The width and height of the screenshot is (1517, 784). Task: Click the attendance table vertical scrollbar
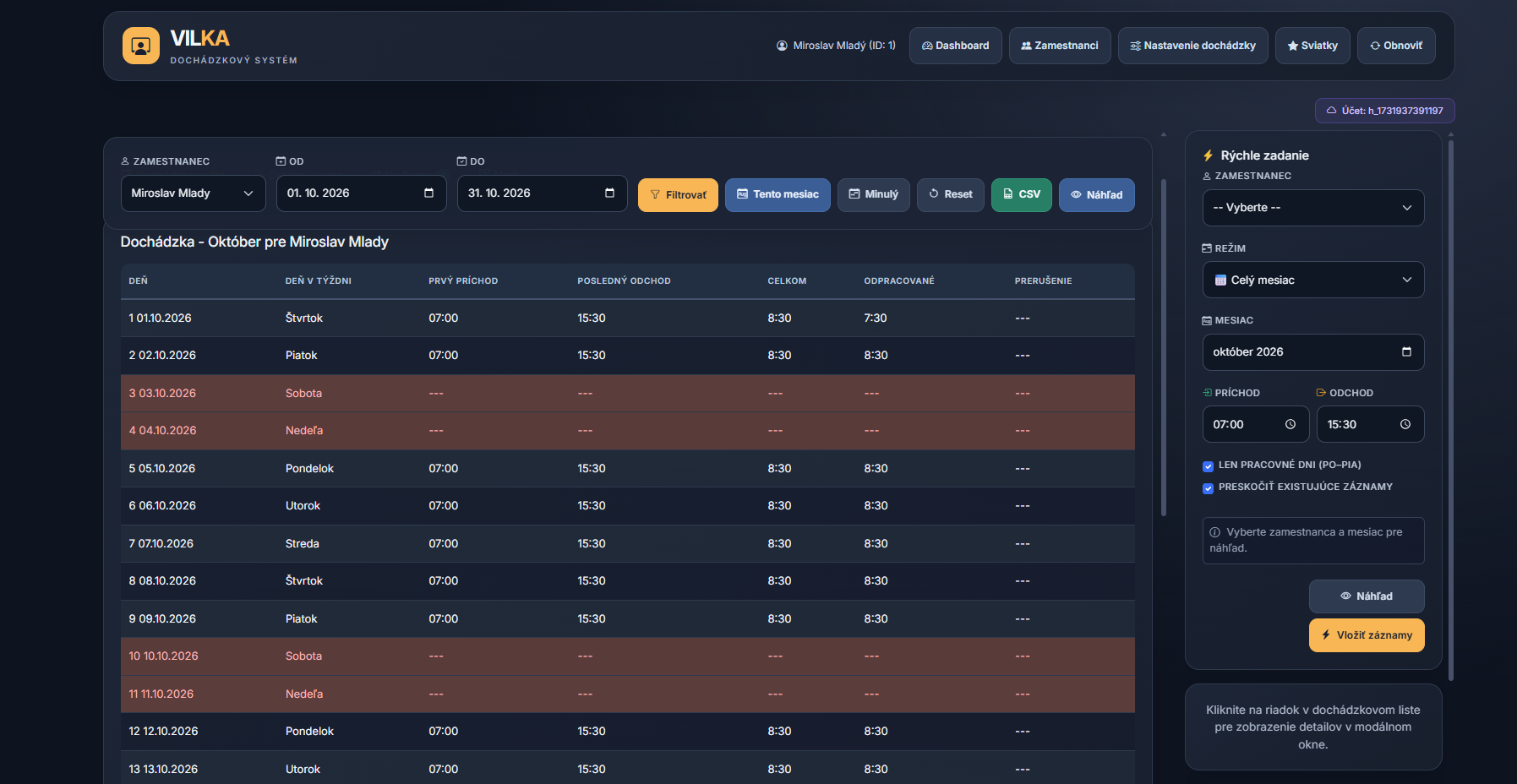click(1164, 346)
